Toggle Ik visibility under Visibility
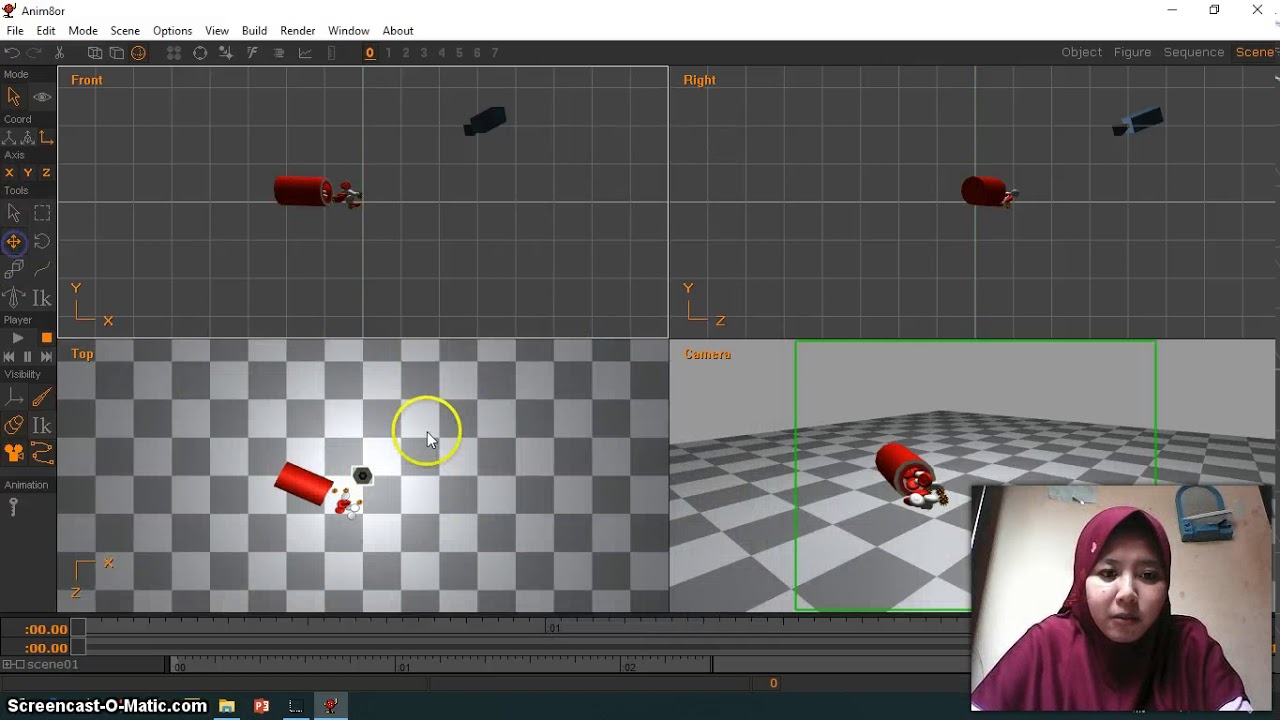1280x720 pixels. point(42,426)
